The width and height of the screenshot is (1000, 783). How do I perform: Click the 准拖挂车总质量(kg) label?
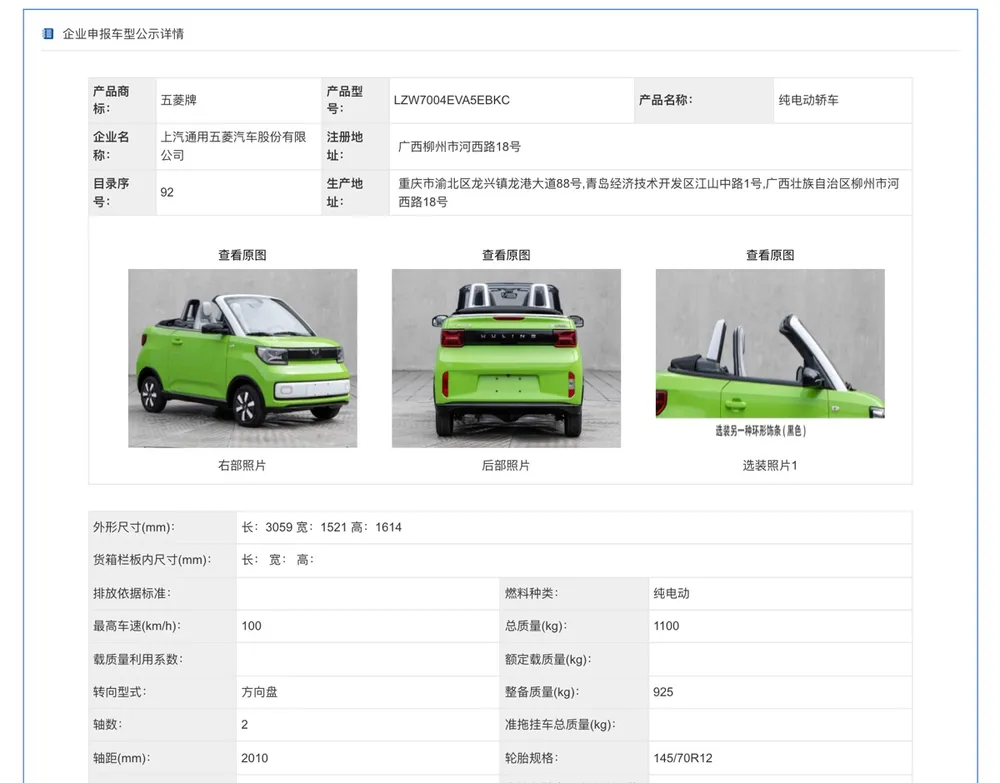(x=560, y=725)
